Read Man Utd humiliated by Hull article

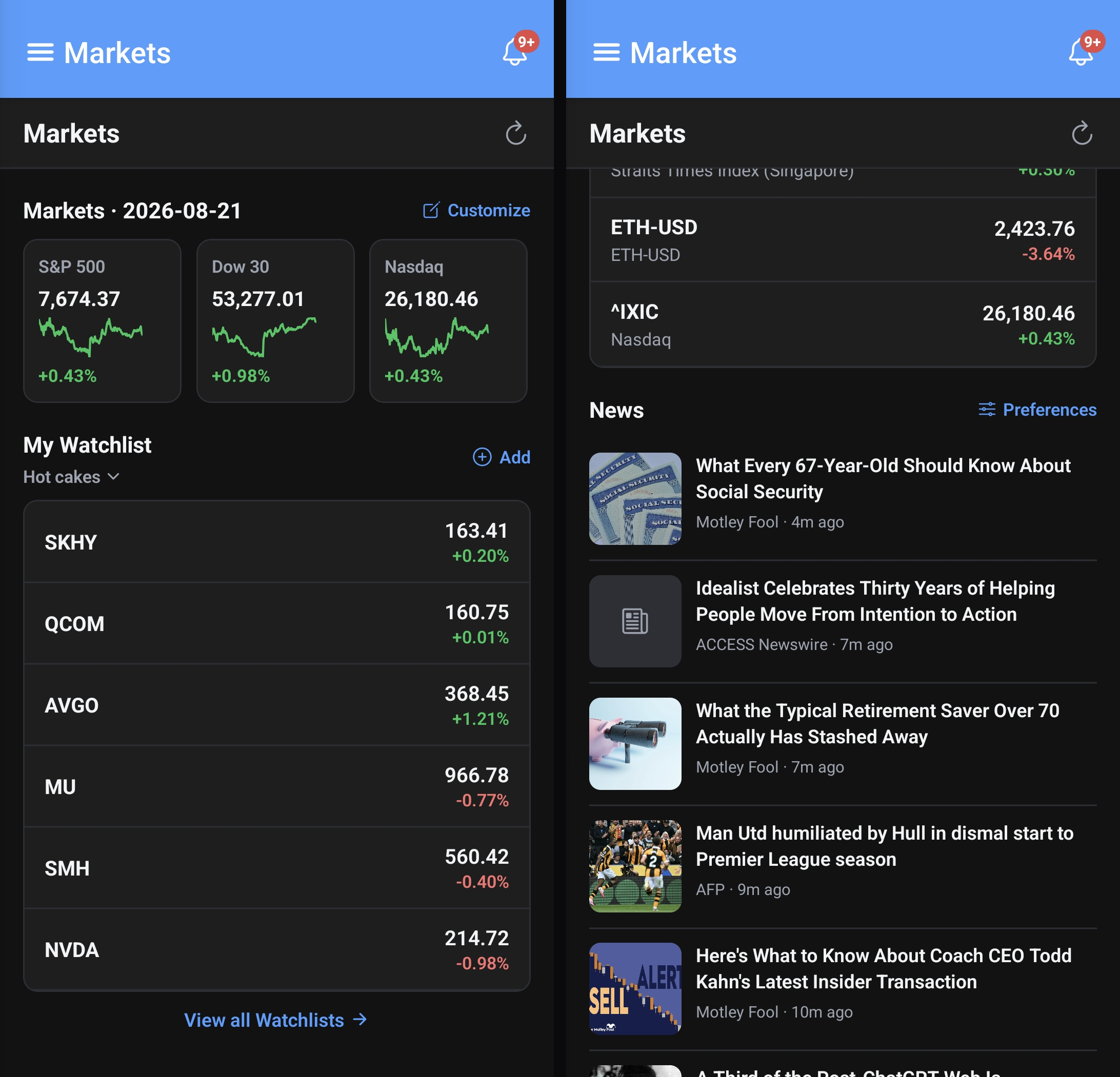pyautogui.click(x=885, y=846)
